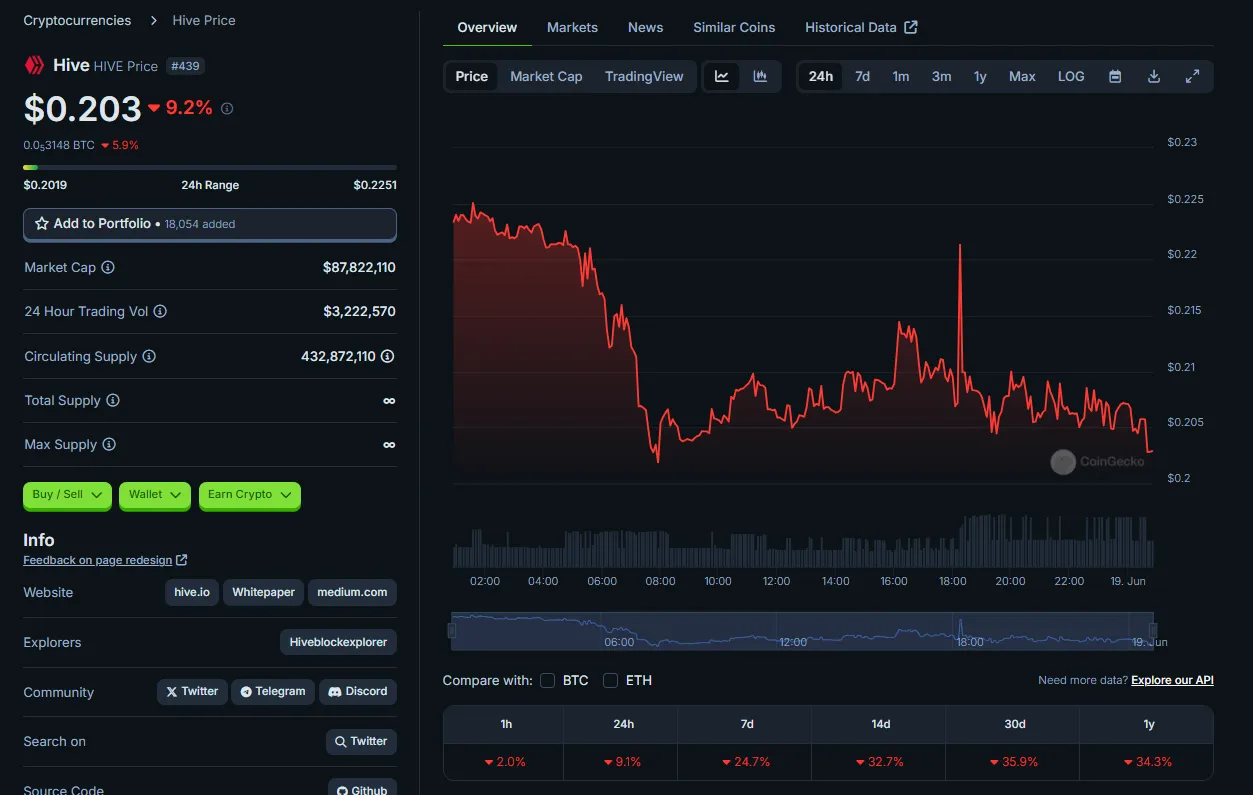1253x795 pixels.
Task: Enable the BTC compare checkbox
Action: coord(548,680)
